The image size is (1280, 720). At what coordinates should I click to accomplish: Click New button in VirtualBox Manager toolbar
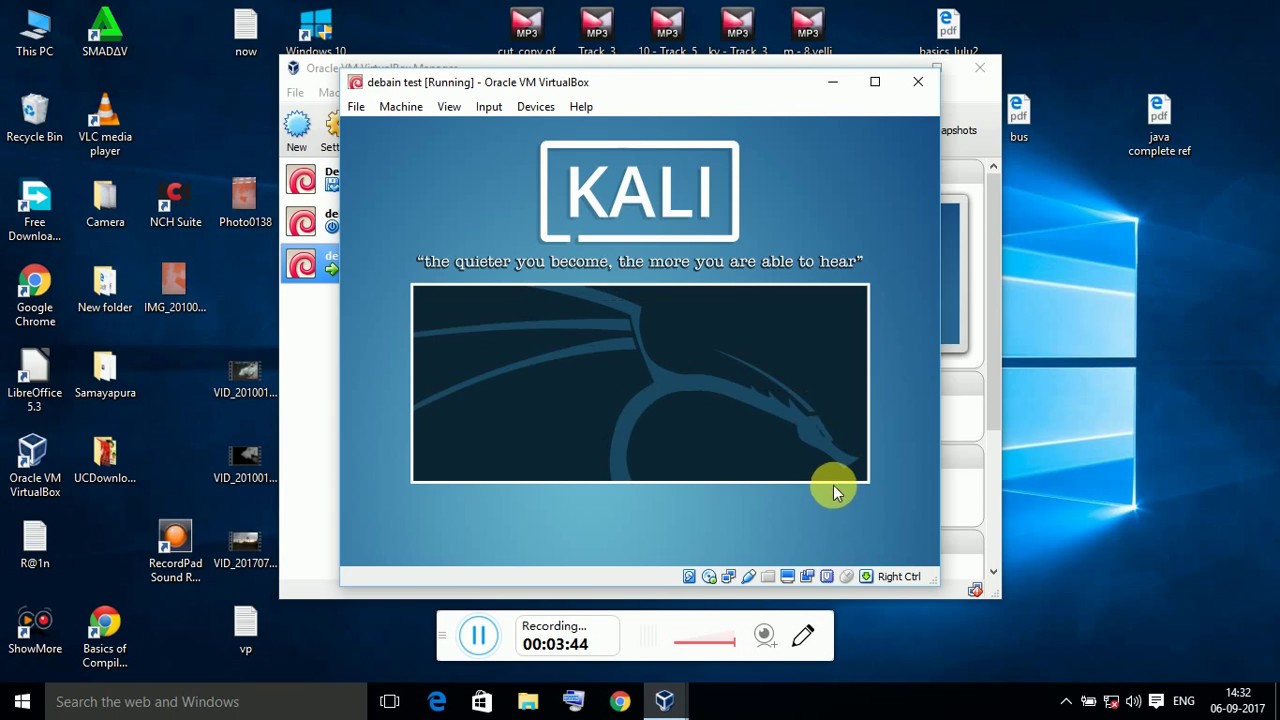click(297, 132)
